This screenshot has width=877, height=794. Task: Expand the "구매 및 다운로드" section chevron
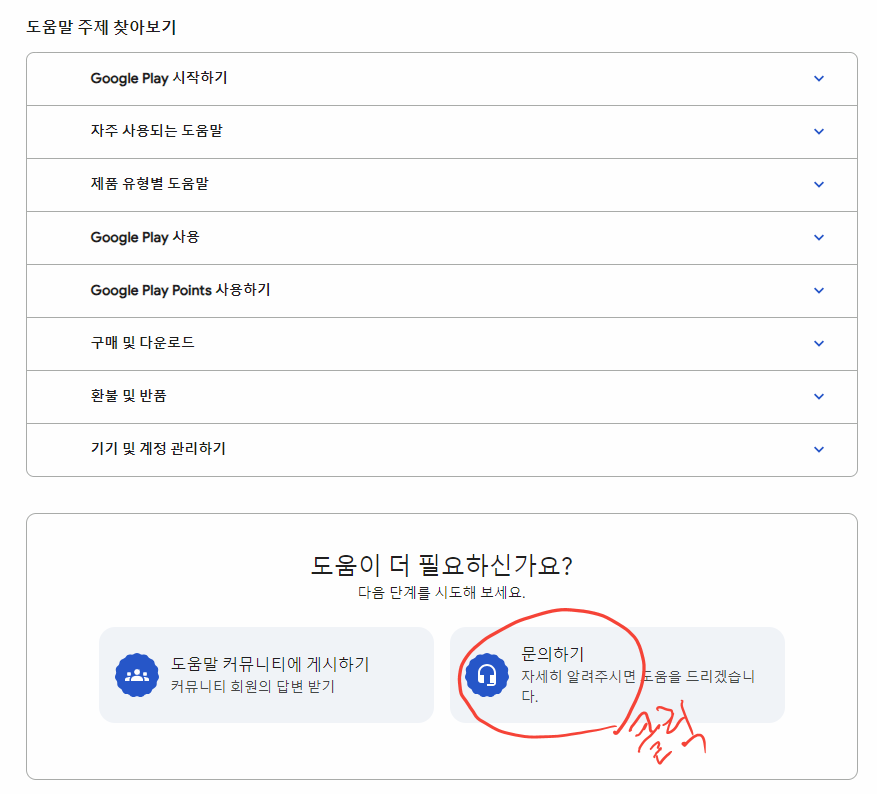pyautogui.click(x=819, y=343)
